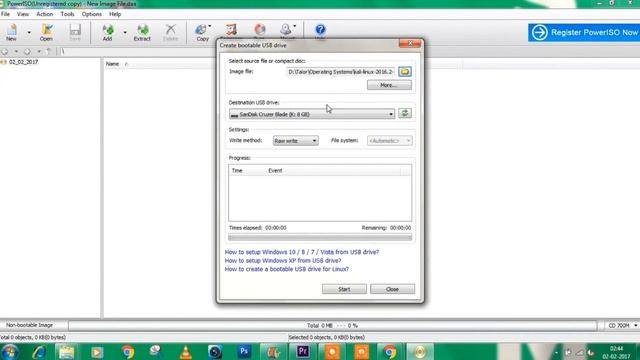
Task: Click the Compress toolbar icon
Action: 231,31
